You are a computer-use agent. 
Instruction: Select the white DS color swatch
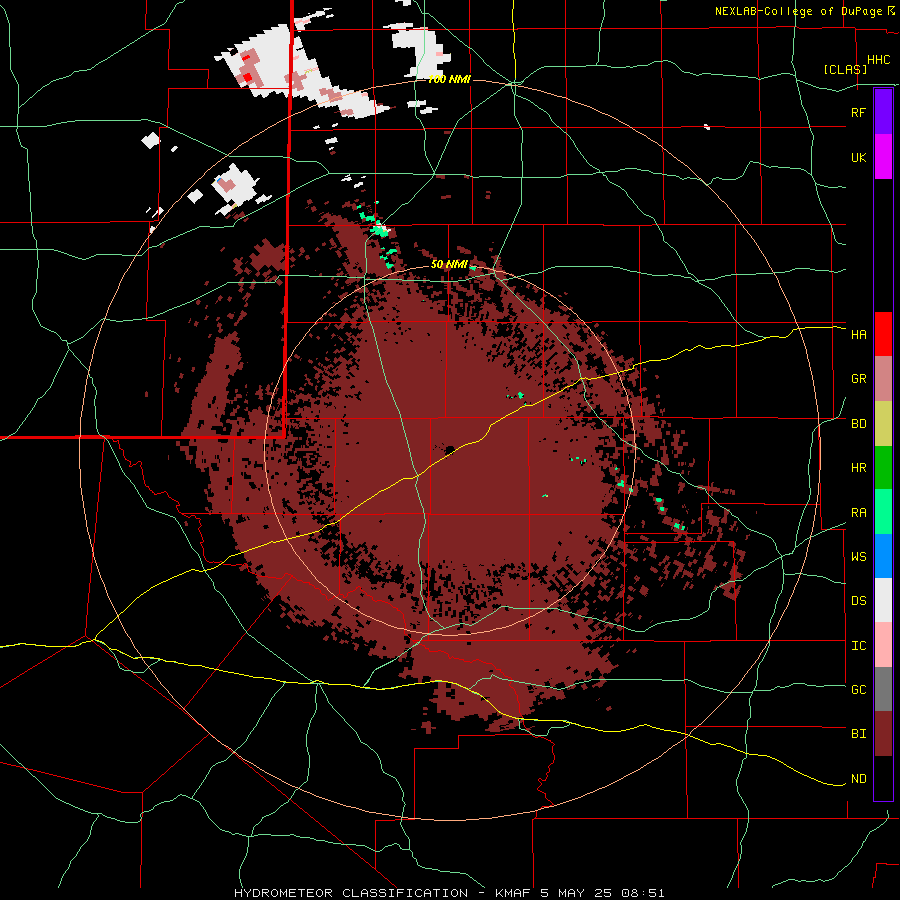coord(883,600)
